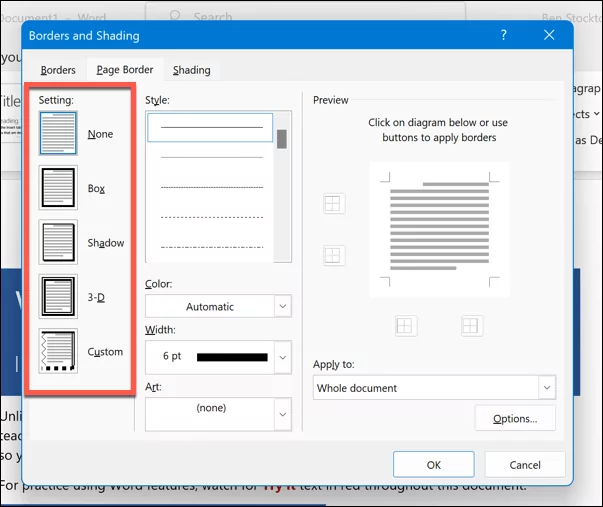Click the Box setting label
The height and width of the screenshot is (507, 603).
click(96, 188)
